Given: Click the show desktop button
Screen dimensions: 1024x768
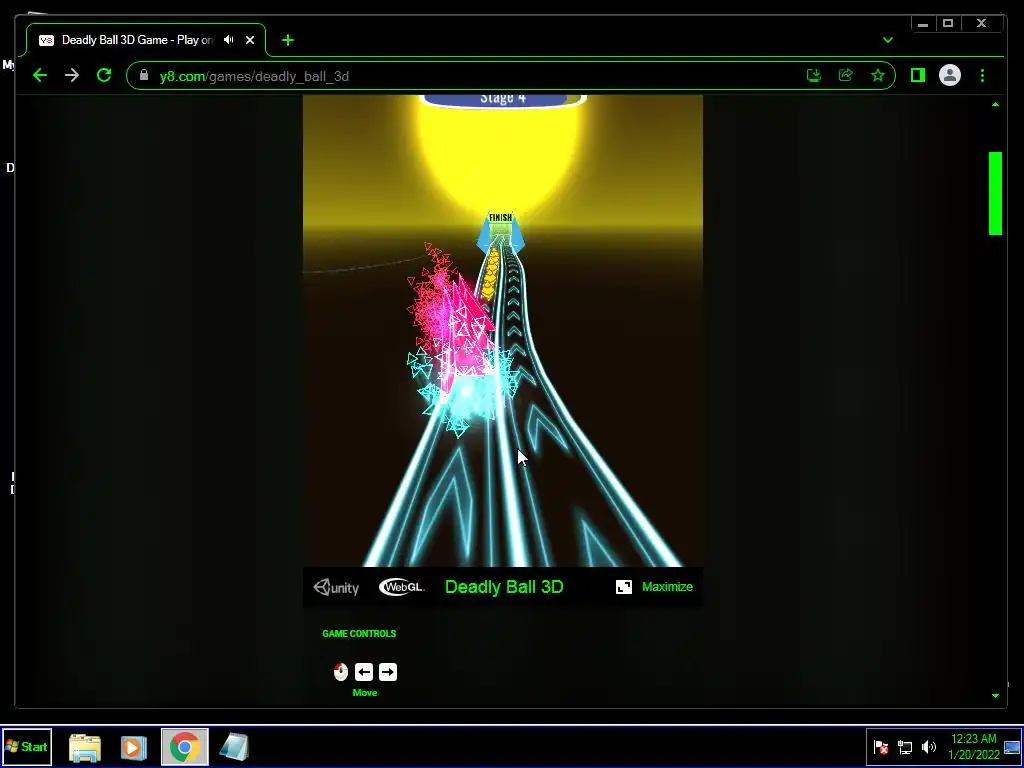Looking at the screenshot, I should [1013, 747].
